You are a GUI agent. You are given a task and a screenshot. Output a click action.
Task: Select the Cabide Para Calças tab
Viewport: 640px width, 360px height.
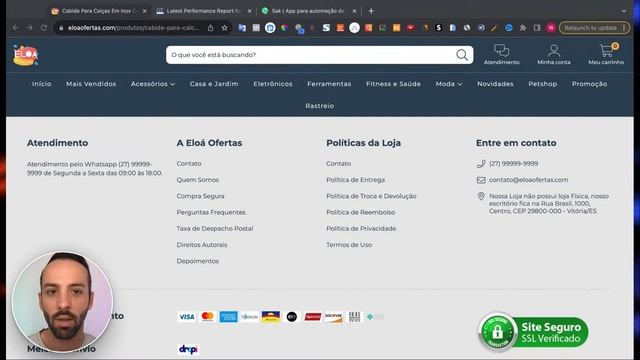(x=98, y=11)
